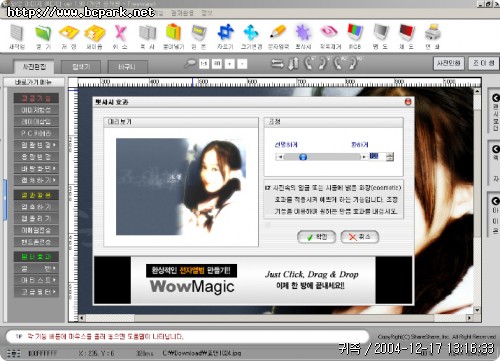Click the minus zoom-out button
The width and height of the screenshot is (500, 361).
242,64
